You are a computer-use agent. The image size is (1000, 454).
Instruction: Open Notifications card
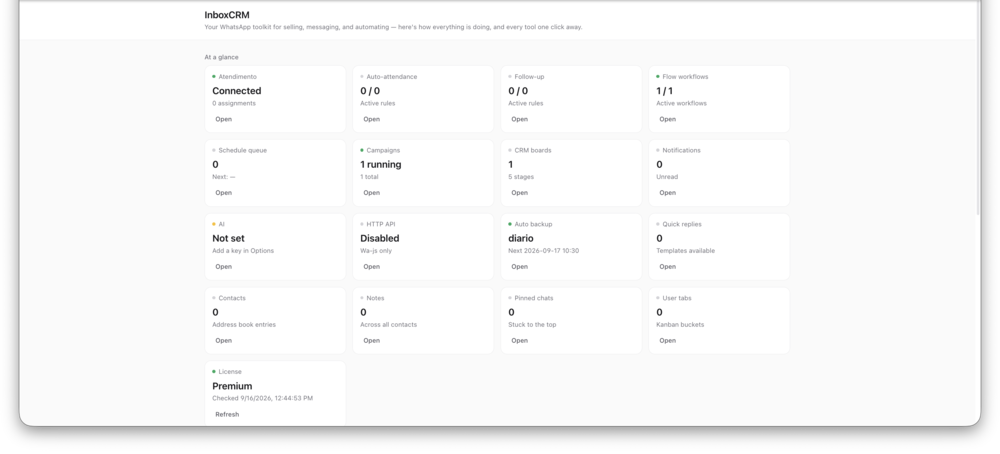coord(667,193)
